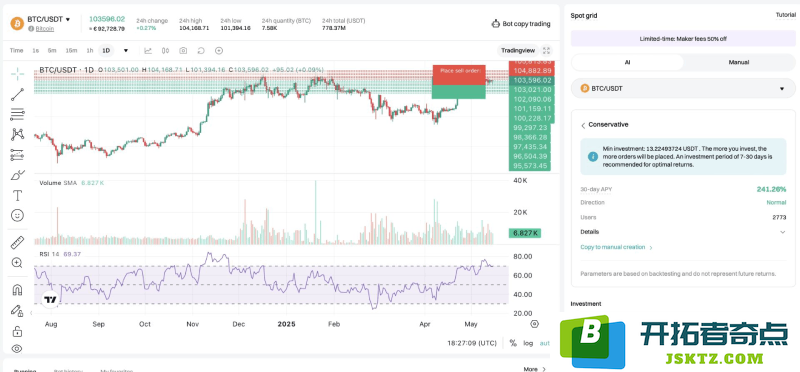Toggle magnet snap mode
This screenshot has height=372, width=800.
pyautogui.click(x=17, y=290)
